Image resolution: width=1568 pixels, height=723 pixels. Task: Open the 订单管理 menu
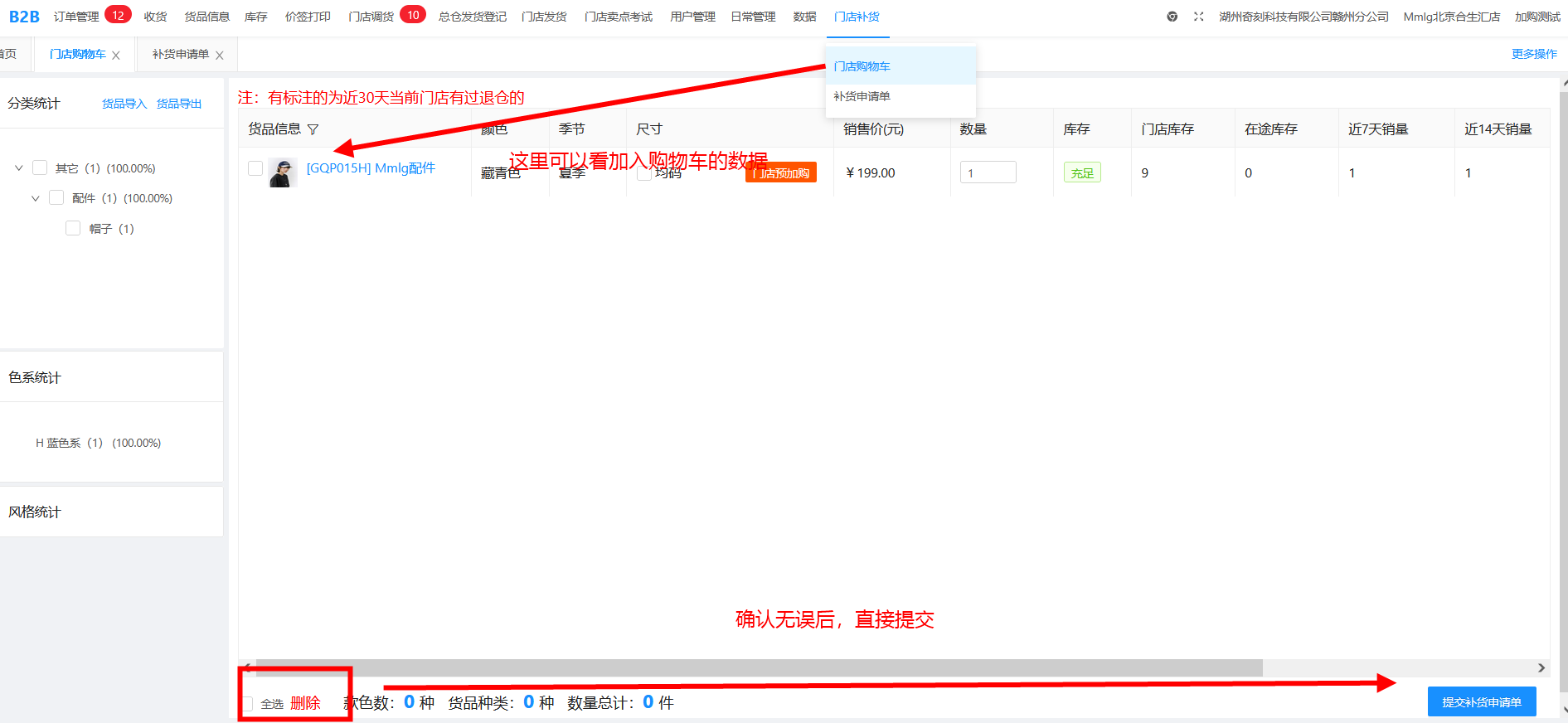point(76,17)
